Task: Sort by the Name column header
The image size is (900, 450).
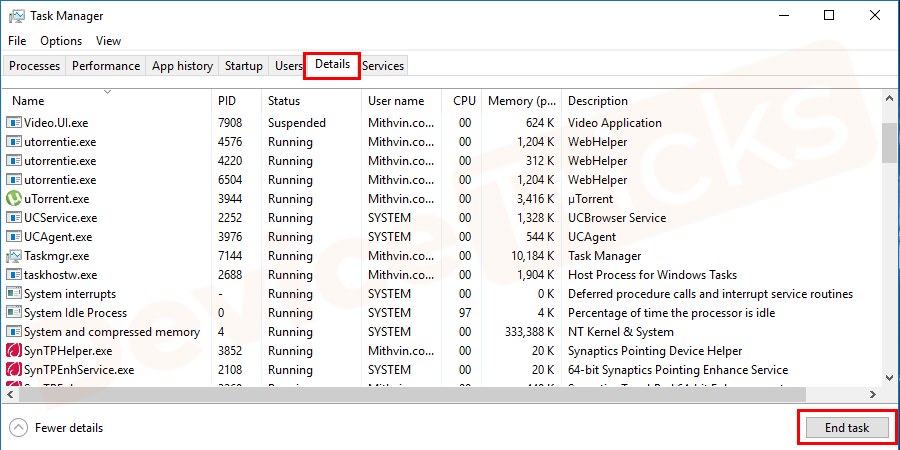Action: point(107,100)
